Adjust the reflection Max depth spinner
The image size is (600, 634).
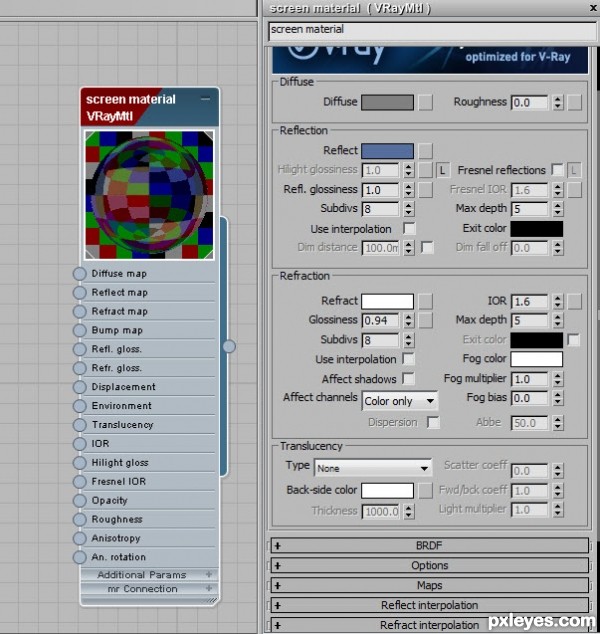(558, 209)
